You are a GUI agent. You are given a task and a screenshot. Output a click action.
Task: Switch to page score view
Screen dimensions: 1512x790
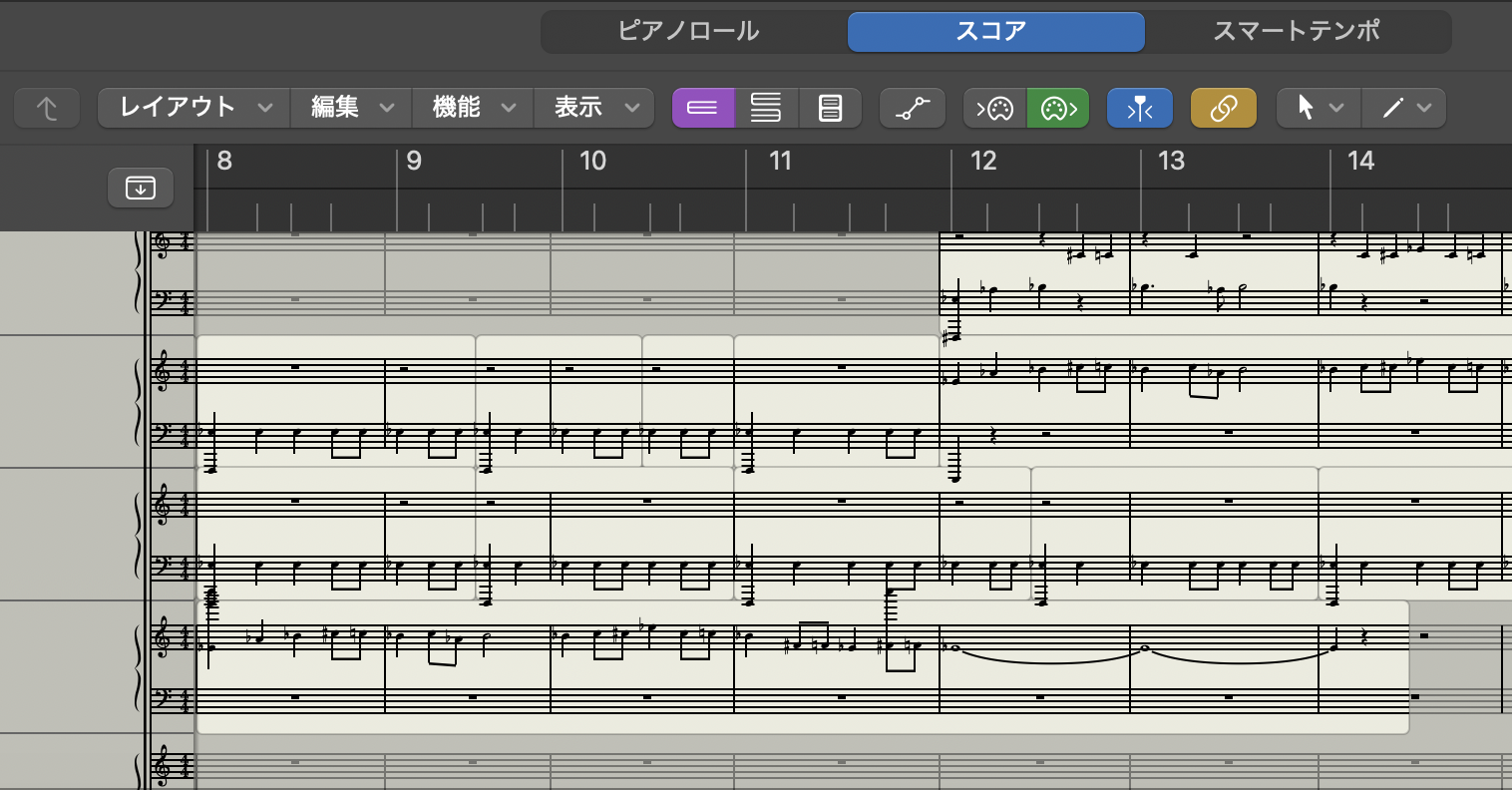830,108
